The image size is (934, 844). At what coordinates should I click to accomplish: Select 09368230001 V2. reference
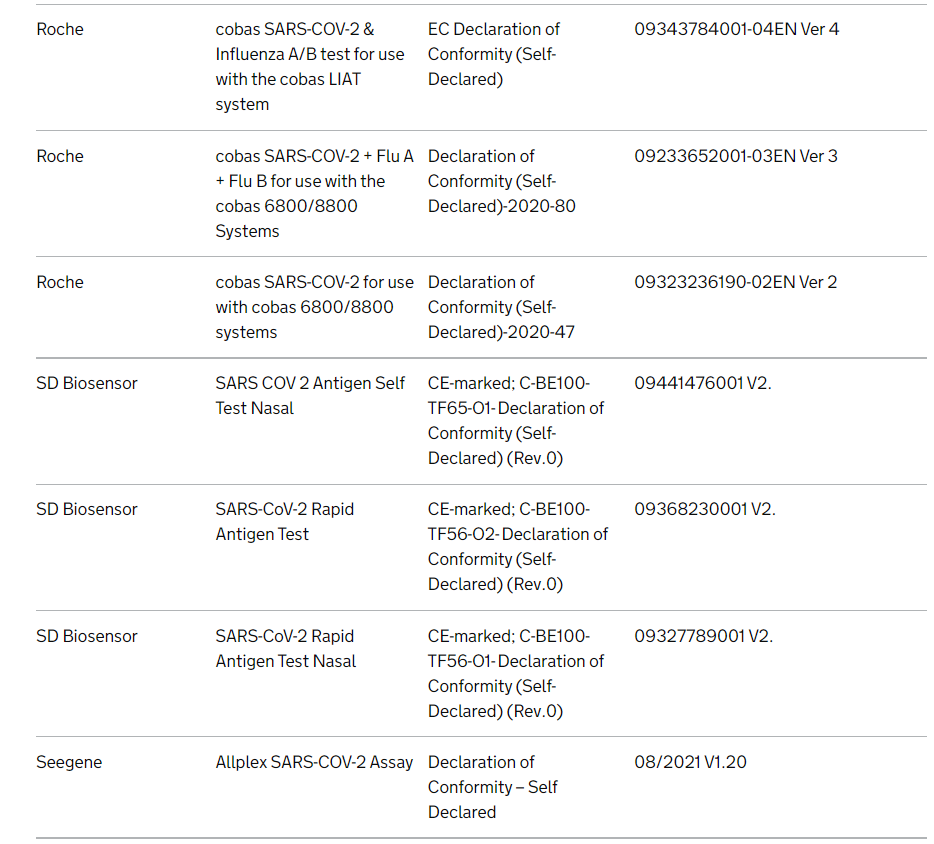click(705, 509)
